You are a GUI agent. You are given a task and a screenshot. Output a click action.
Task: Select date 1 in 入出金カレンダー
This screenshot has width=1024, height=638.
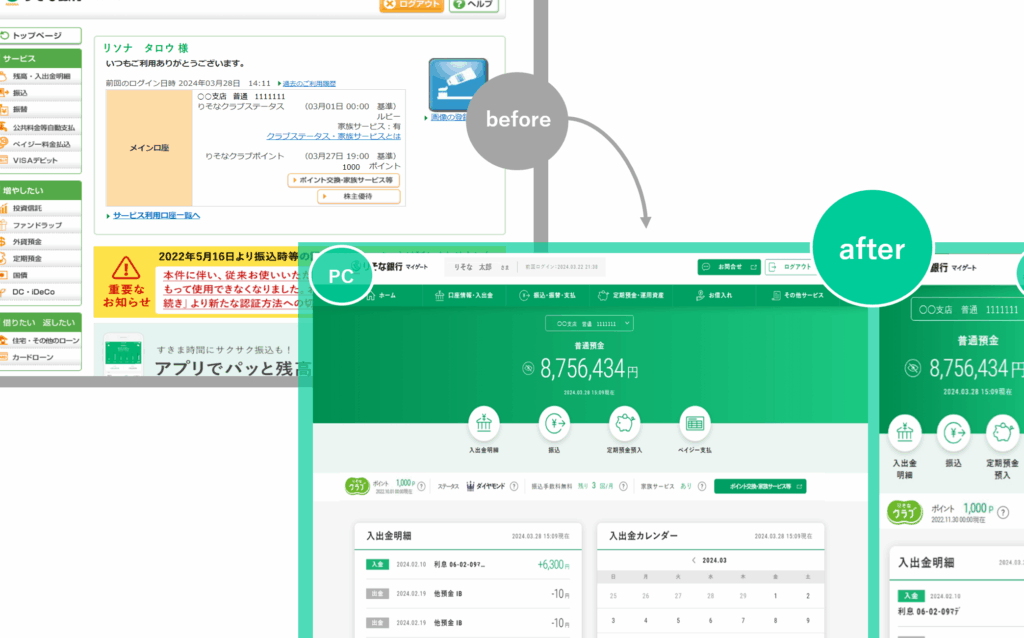[775, 596]
